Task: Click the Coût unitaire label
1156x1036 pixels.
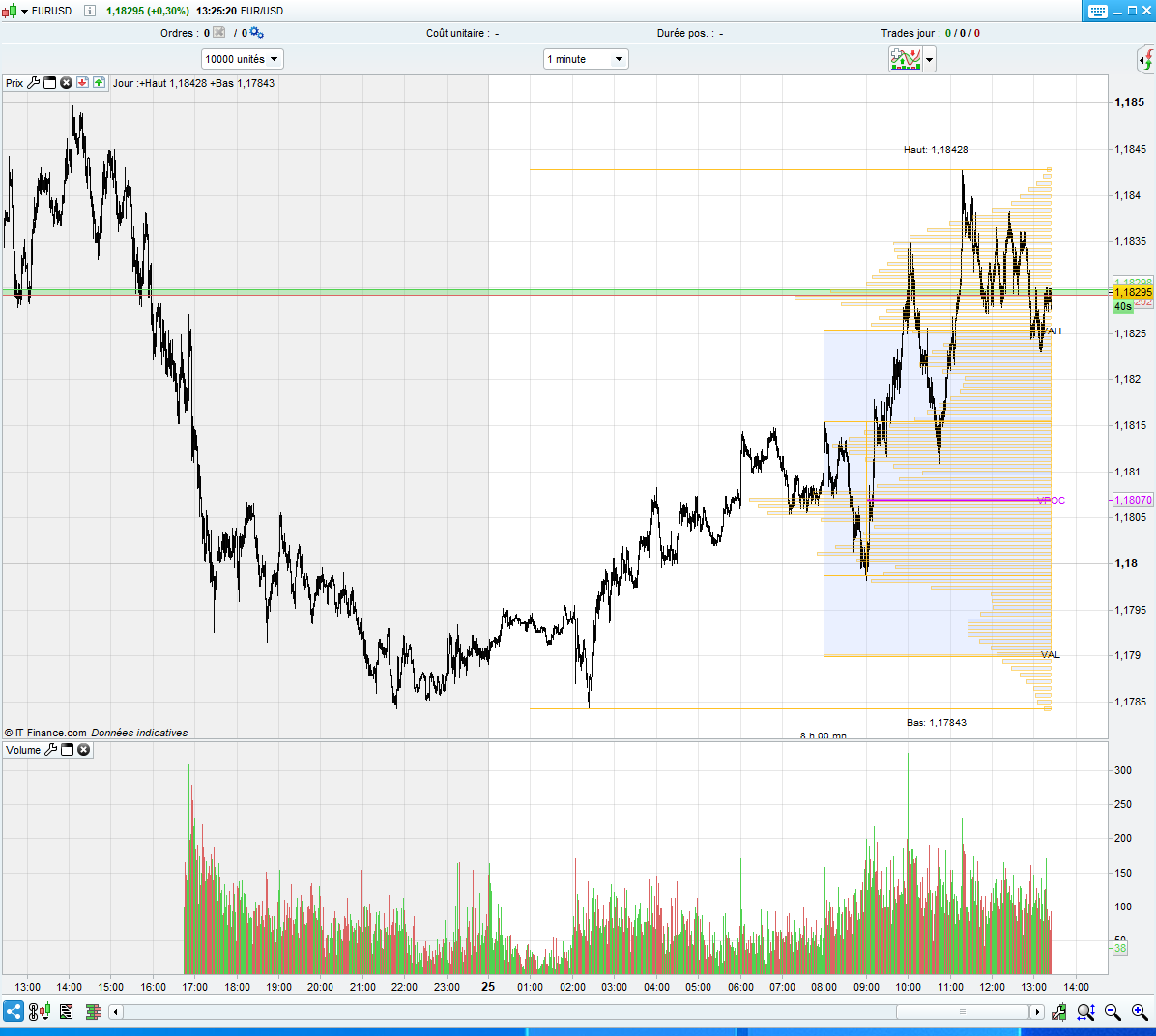Action: click(458, 33)
